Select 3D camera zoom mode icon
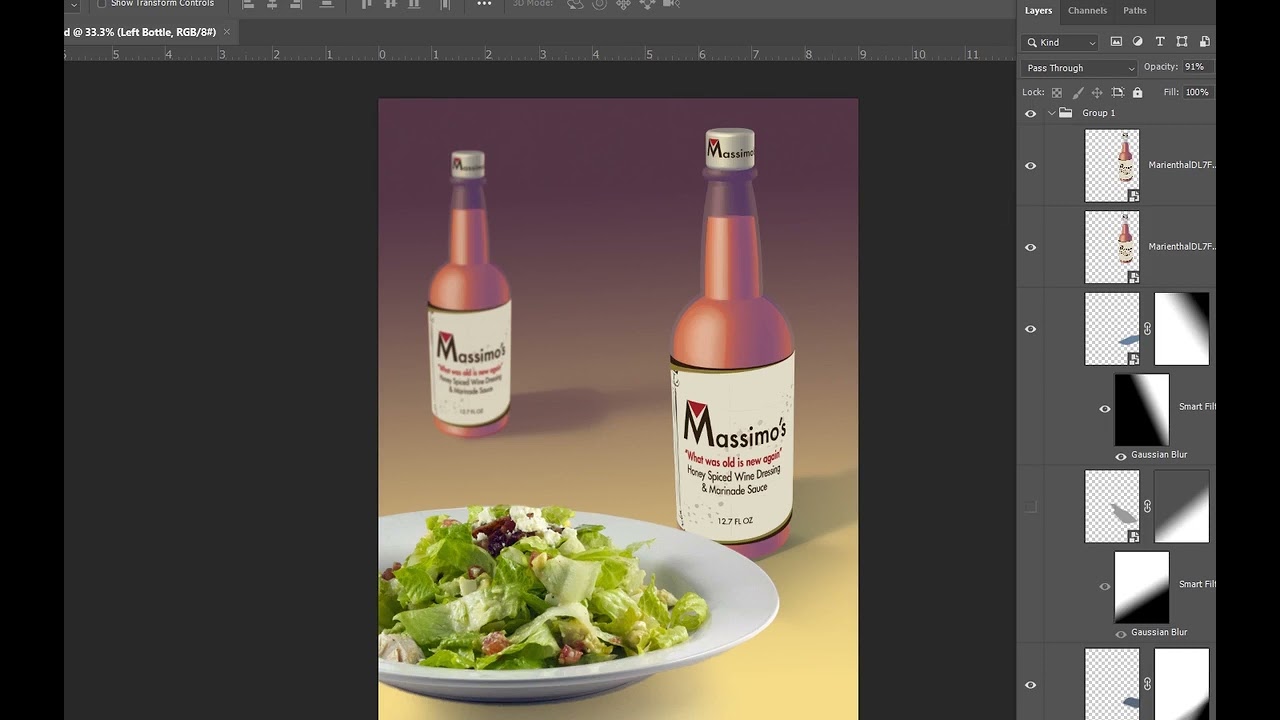The width and height of the screenshot is (1280, 720). (671, 4)
